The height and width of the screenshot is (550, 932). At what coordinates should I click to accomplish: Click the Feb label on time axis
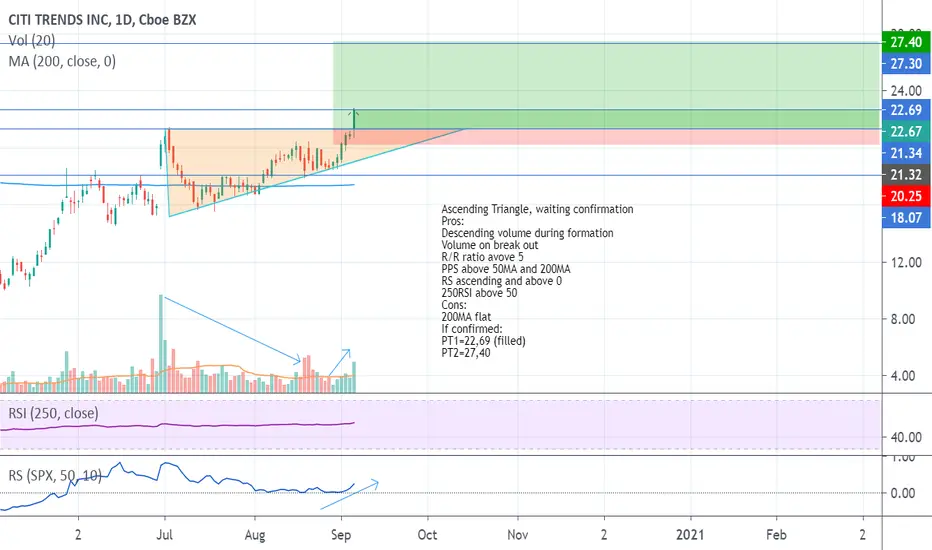776,535
